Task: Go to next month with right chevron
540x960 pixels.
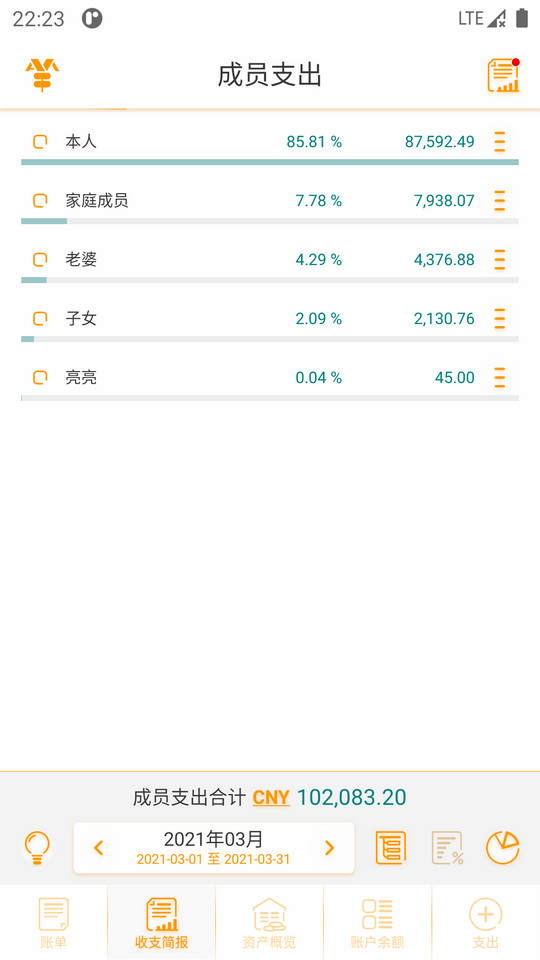Action: tap(329, 847)
